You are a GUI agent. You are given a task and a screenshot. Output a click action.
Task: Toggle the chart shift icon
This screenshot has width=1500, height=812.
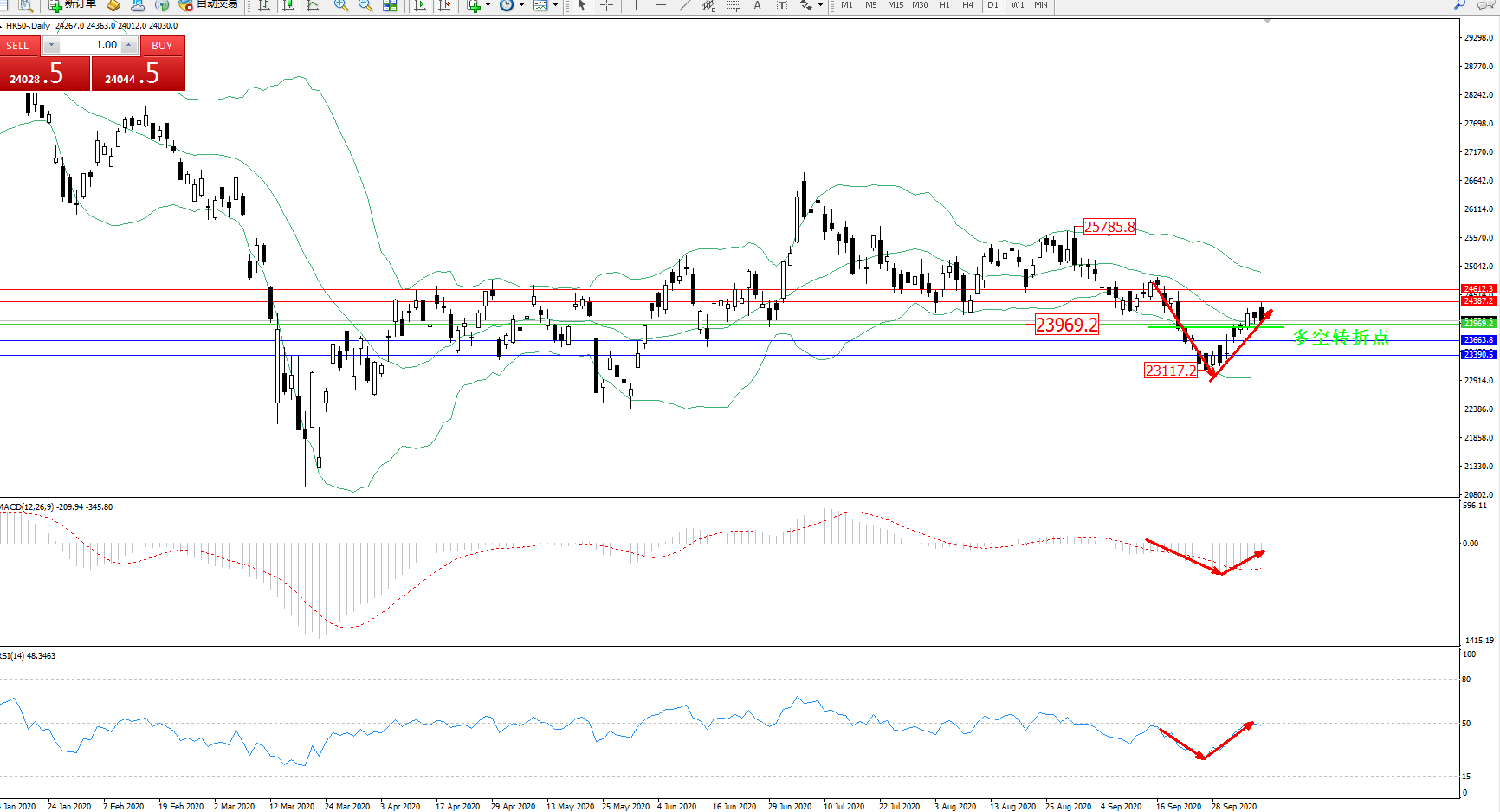pos(444,5)
